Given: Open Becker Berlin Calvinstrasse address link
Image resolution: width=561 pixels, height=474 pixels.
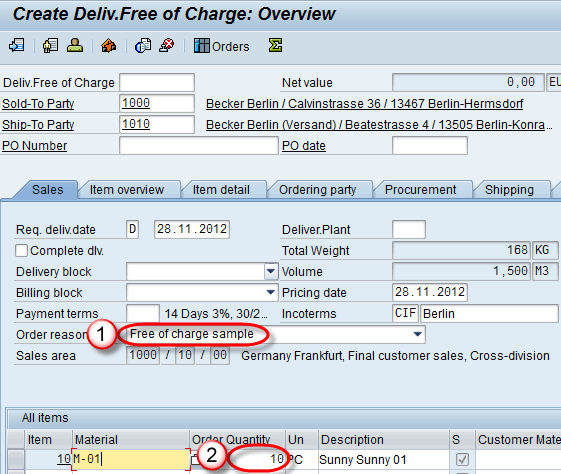Looking at the screenshot, I should (365, 104).
